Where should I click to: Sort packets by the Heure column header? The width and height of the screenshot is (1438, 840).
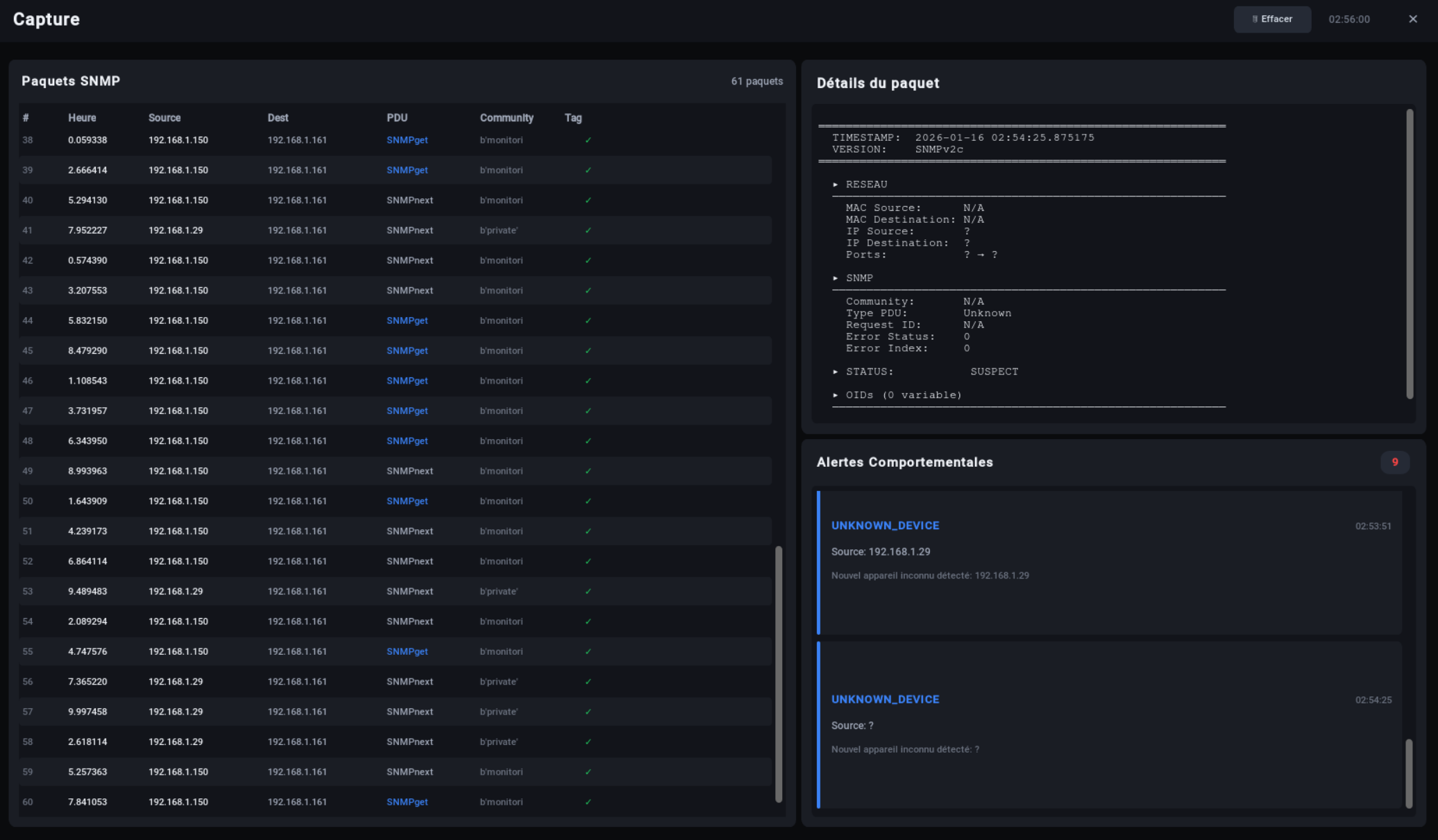pyautogui.click(x=81, y=117)
